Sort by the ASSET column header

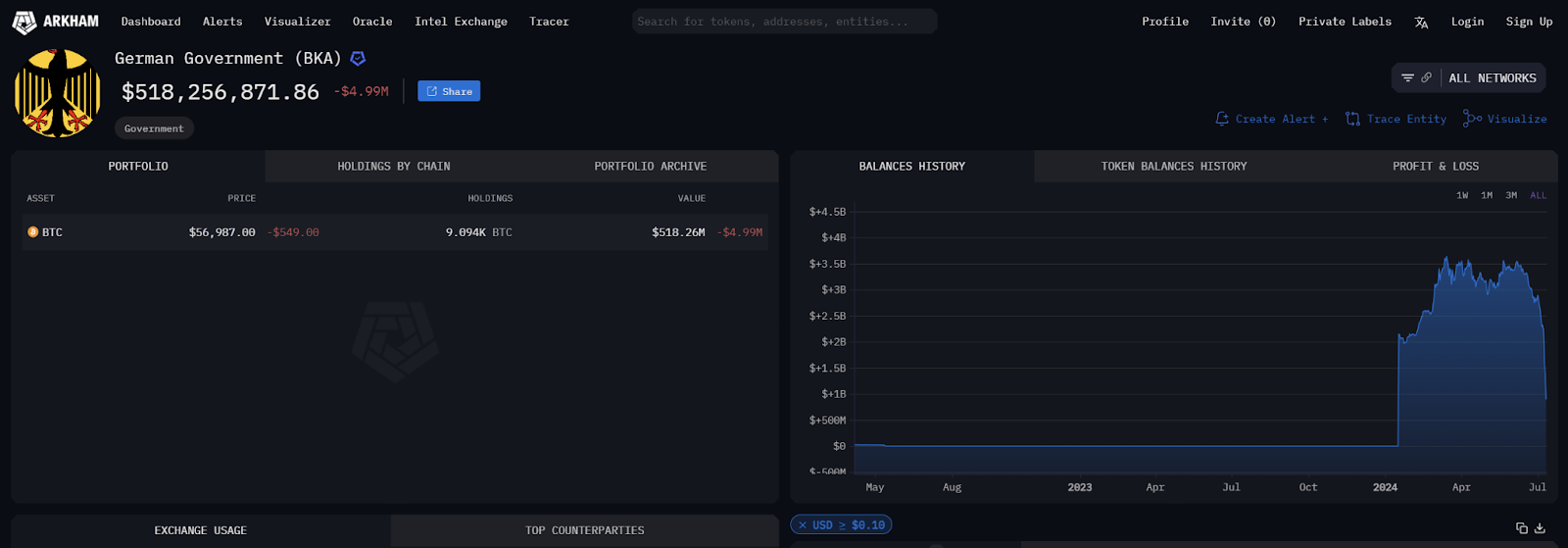(x=40, y=198)
